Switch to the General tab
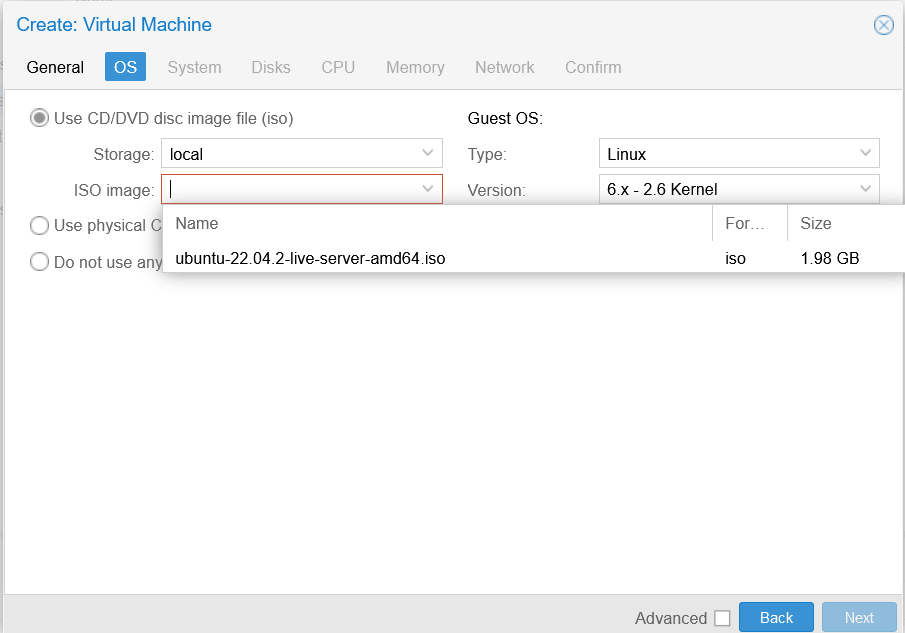 point(55,67)
